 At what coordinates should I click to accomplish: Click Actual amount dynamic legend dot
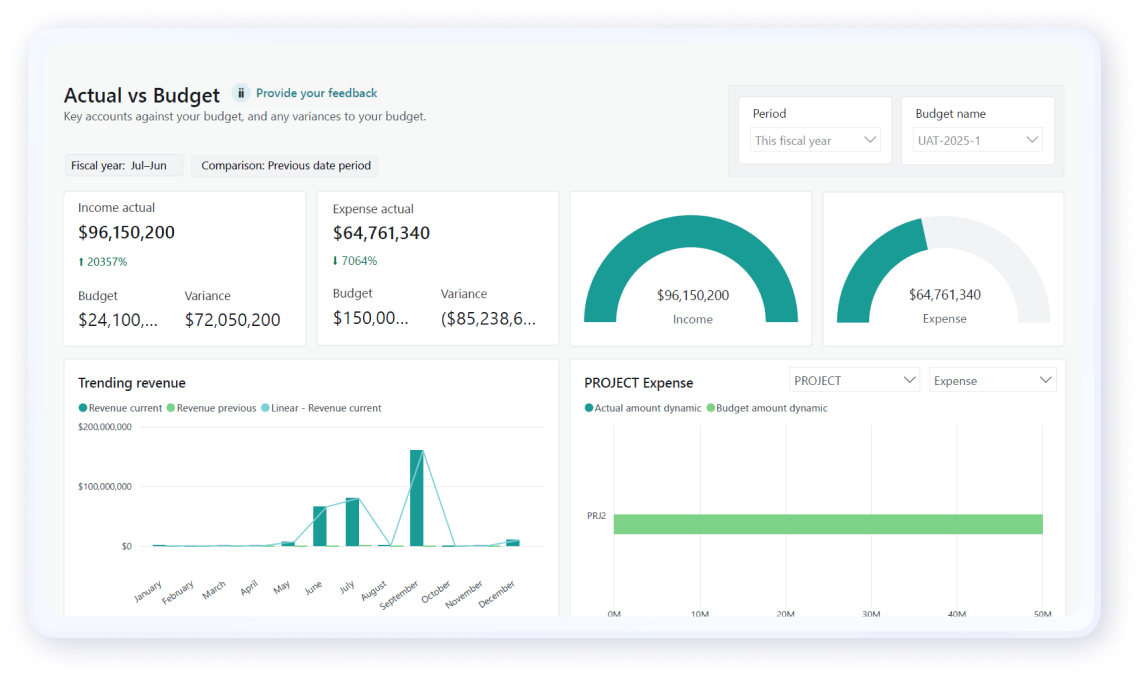[x=589, y=408]
